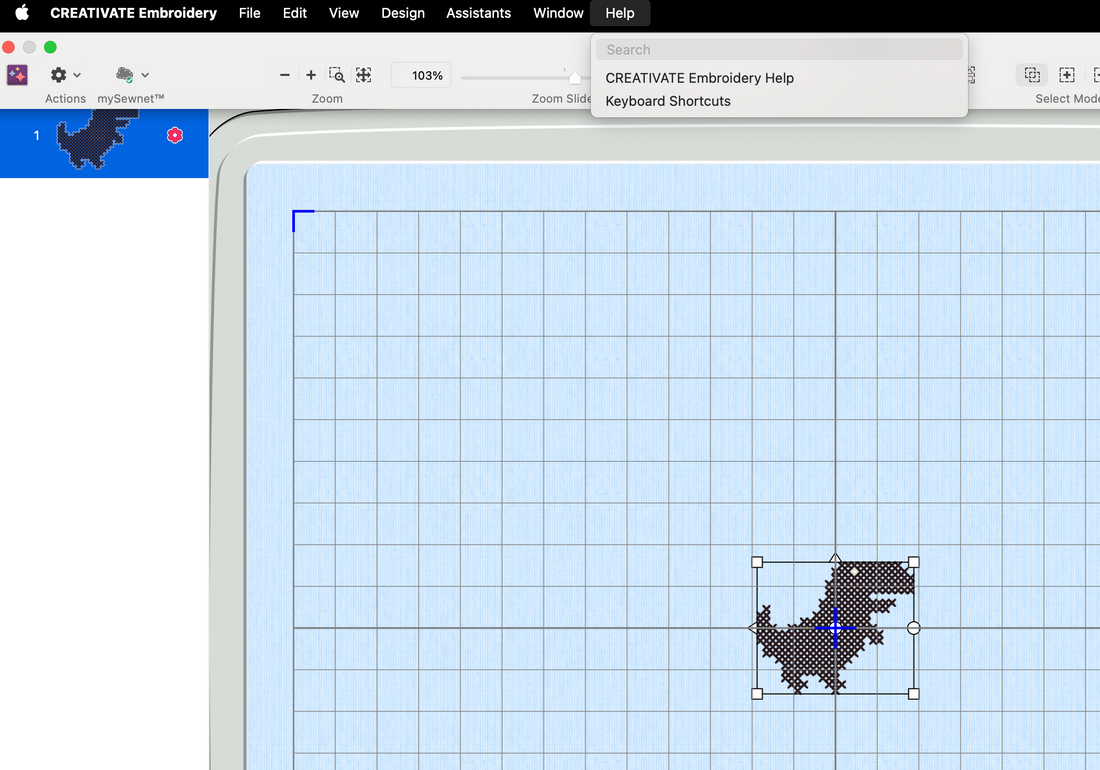
Task: Click the round rotate handle on selection
Action: [913, 628]
